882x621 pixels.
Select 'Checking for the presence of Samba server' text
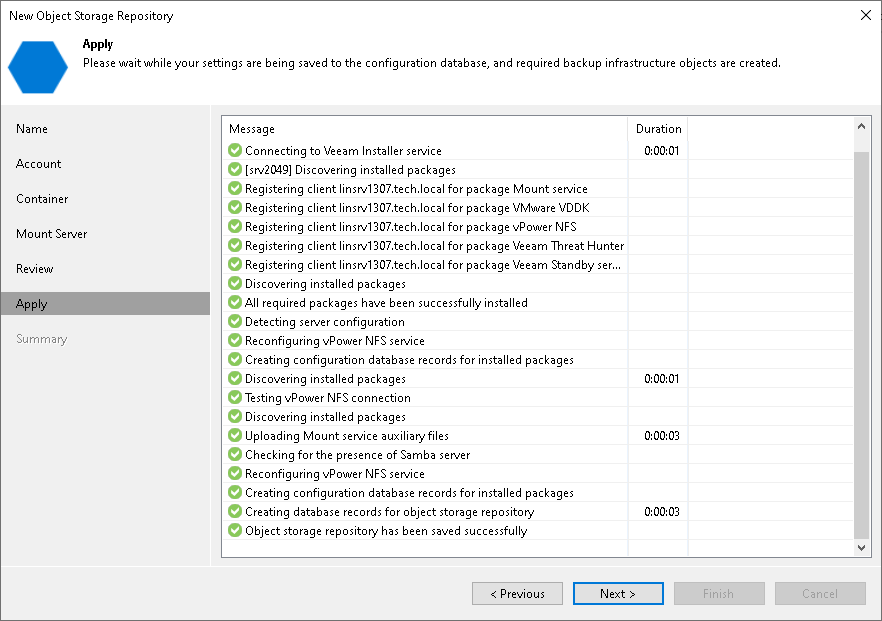357,454
